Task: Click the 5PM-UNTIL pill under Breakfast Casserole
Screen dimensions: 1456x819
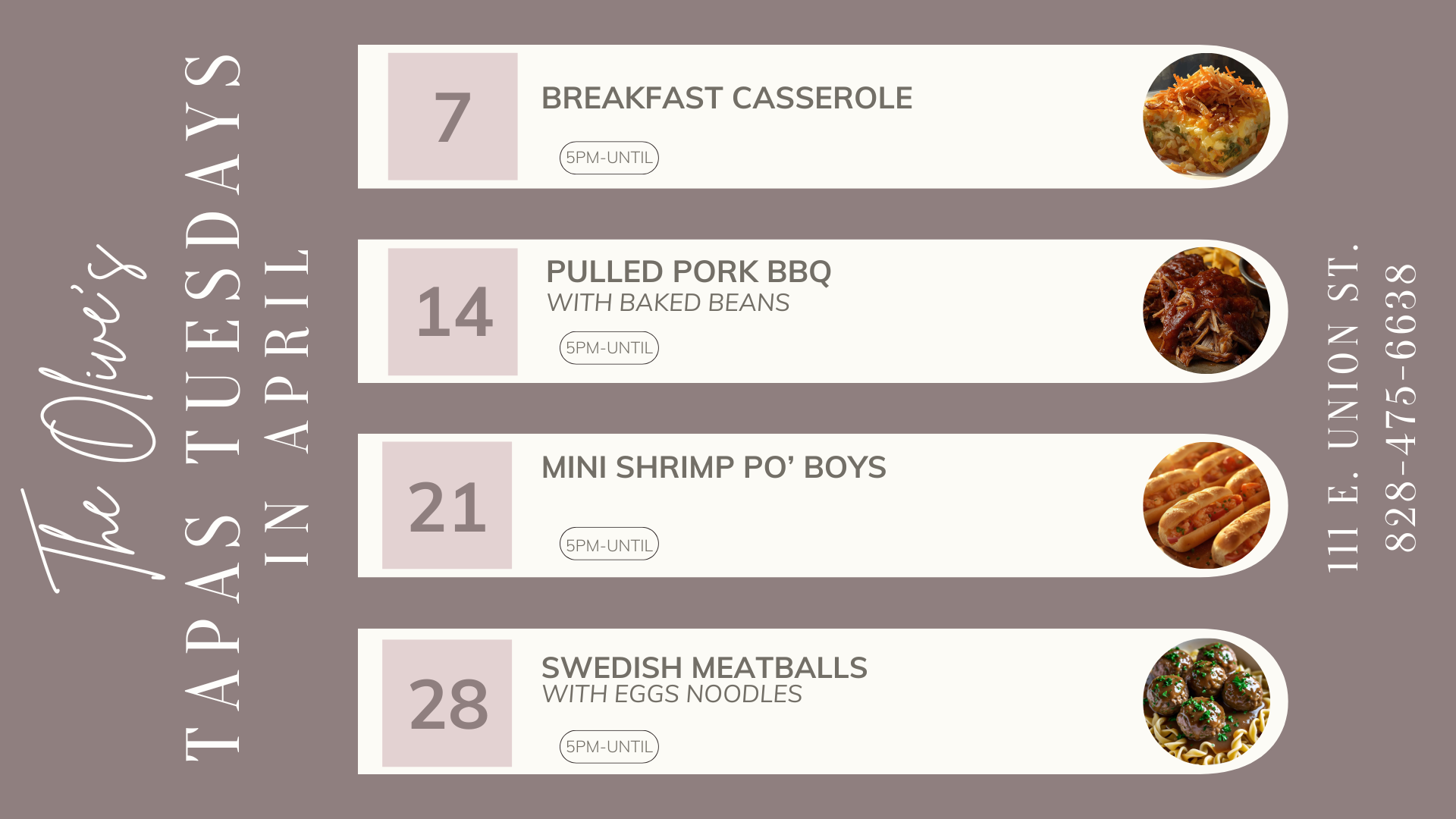Action: click(x=609, y=158)
